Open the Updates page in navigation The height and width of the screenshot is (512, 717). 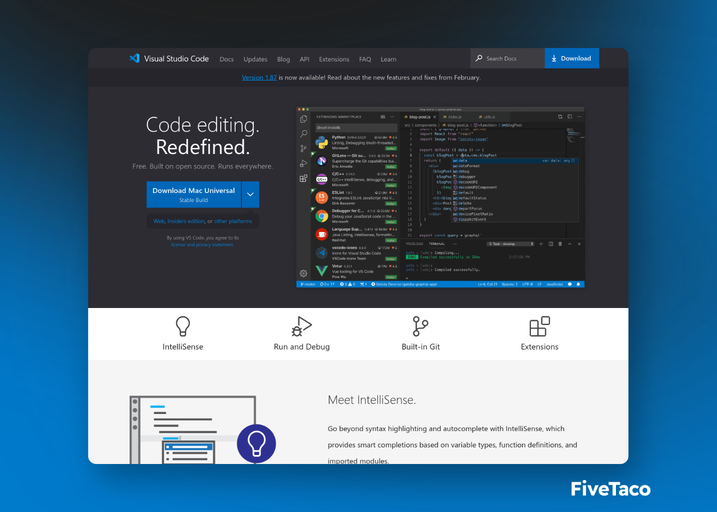coord(255,59)
